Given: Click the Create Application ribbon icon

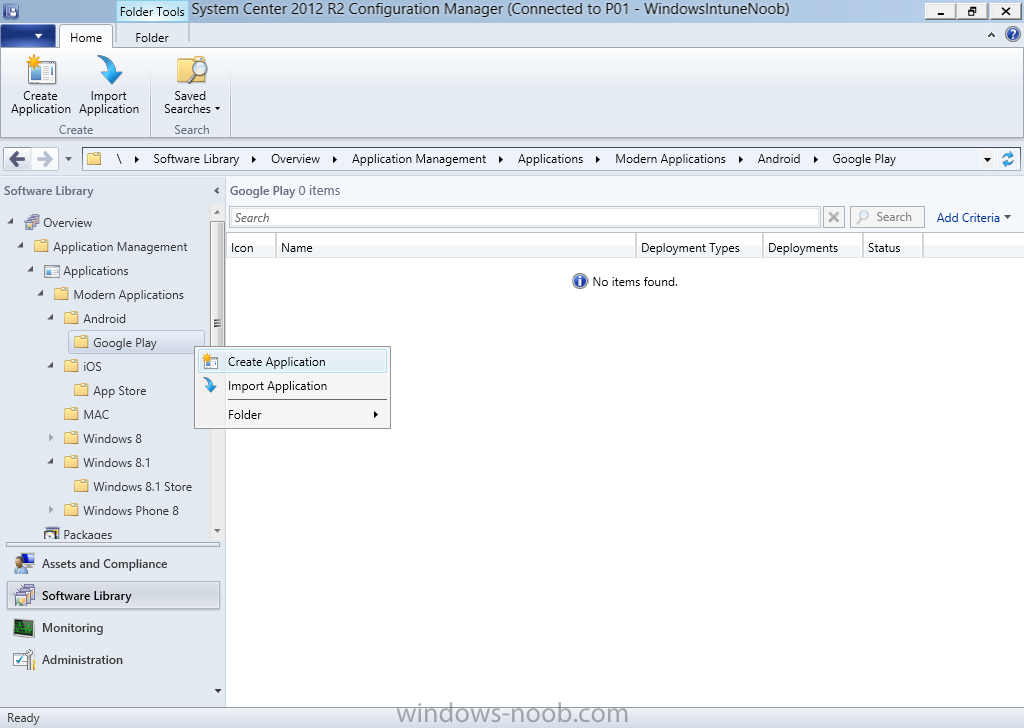Looking at the screenshot, I should [40, 86].
